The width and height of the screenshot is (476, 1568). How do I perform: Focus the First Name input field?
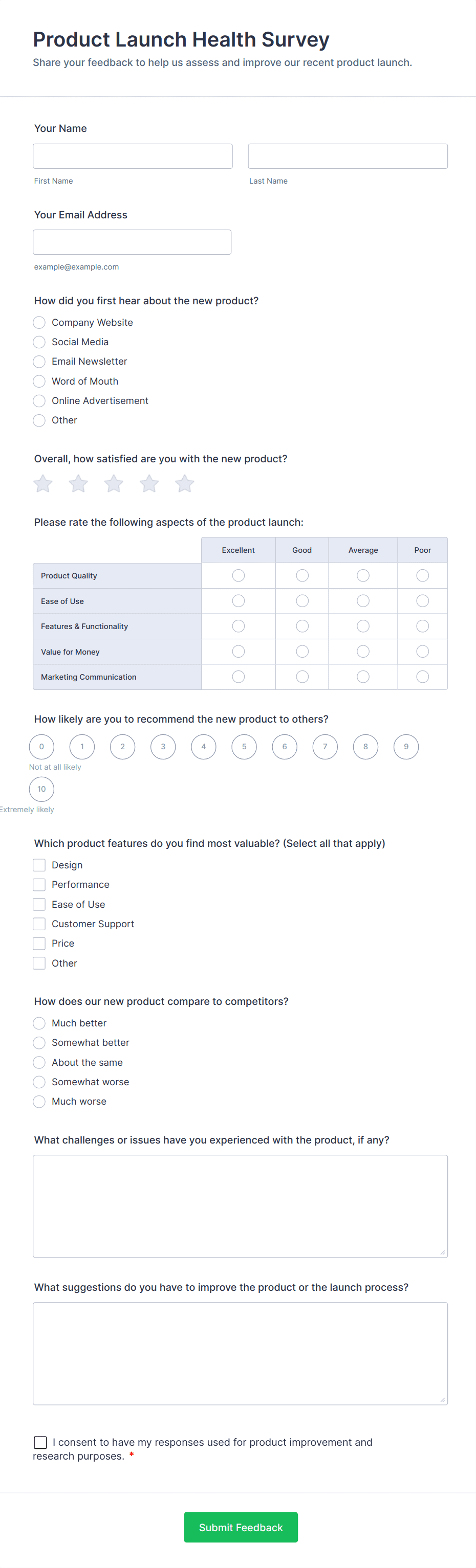coord(133,156)
